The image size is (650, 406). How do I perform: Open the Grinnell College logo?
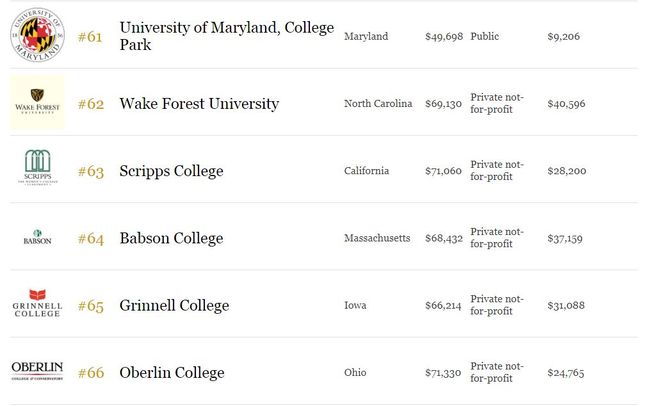[x=37, y=303]
